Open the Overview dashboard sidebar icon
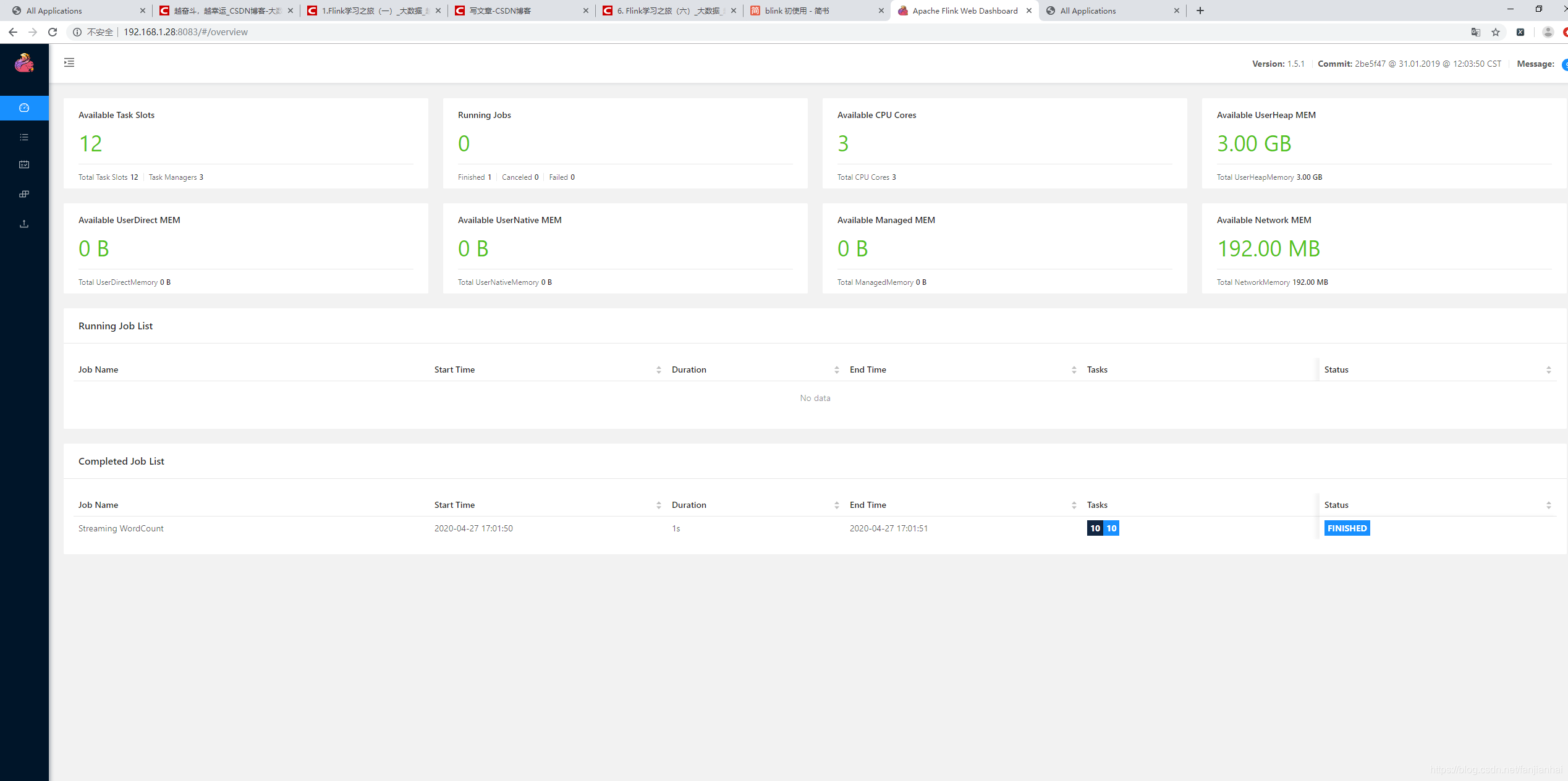This screenshot has width=1568, height=781. pyautogui.click(x=24, y=108)
